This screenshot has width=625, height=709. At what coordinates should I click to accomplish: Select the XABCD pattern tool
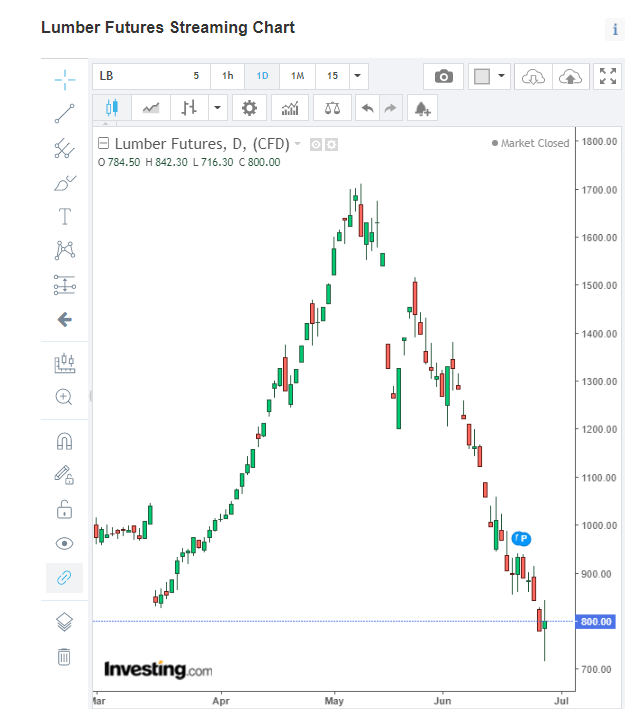pyautogui.click(x=65, y=250)
